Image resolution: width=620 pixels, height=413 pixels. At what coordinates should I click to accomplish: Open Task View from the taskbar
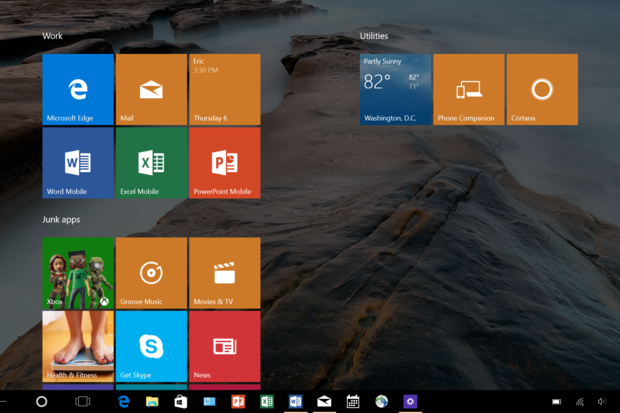pos(83,402)
